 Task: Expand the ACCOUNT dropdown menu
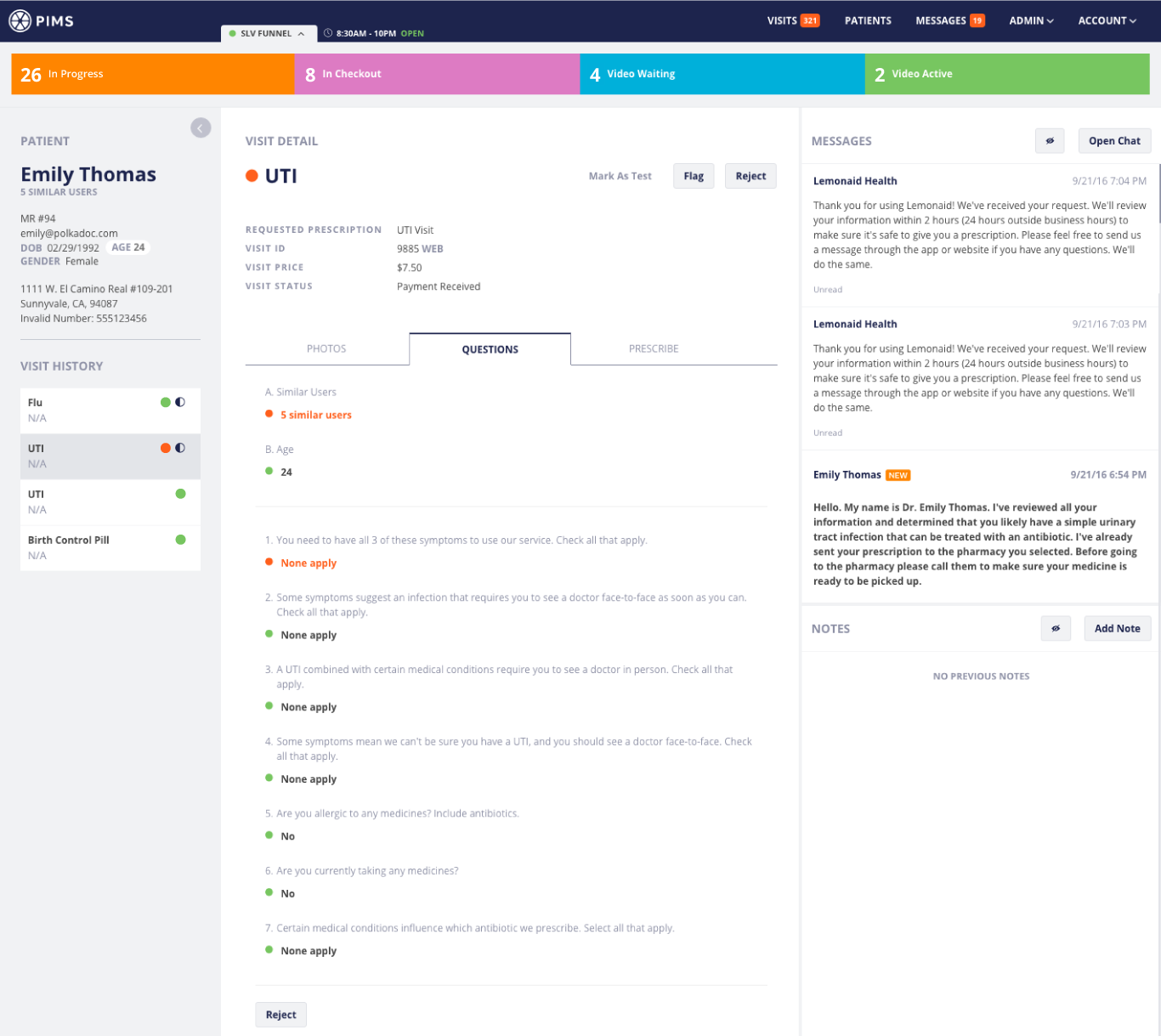(1107, 20)
